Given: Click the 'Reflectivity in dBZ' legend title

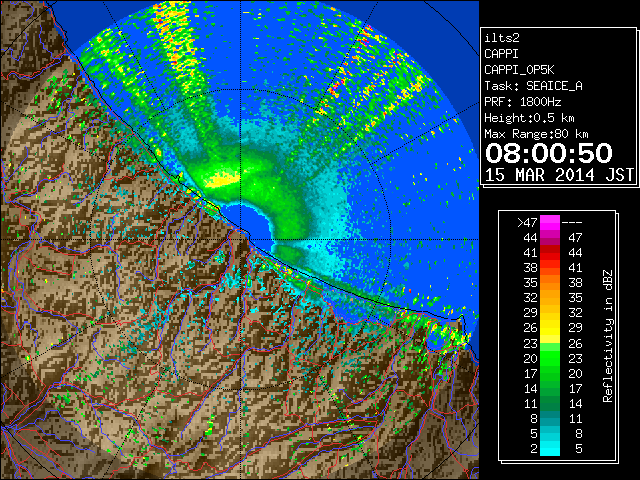Looking at the screenshot, I should tap(608, 336).
